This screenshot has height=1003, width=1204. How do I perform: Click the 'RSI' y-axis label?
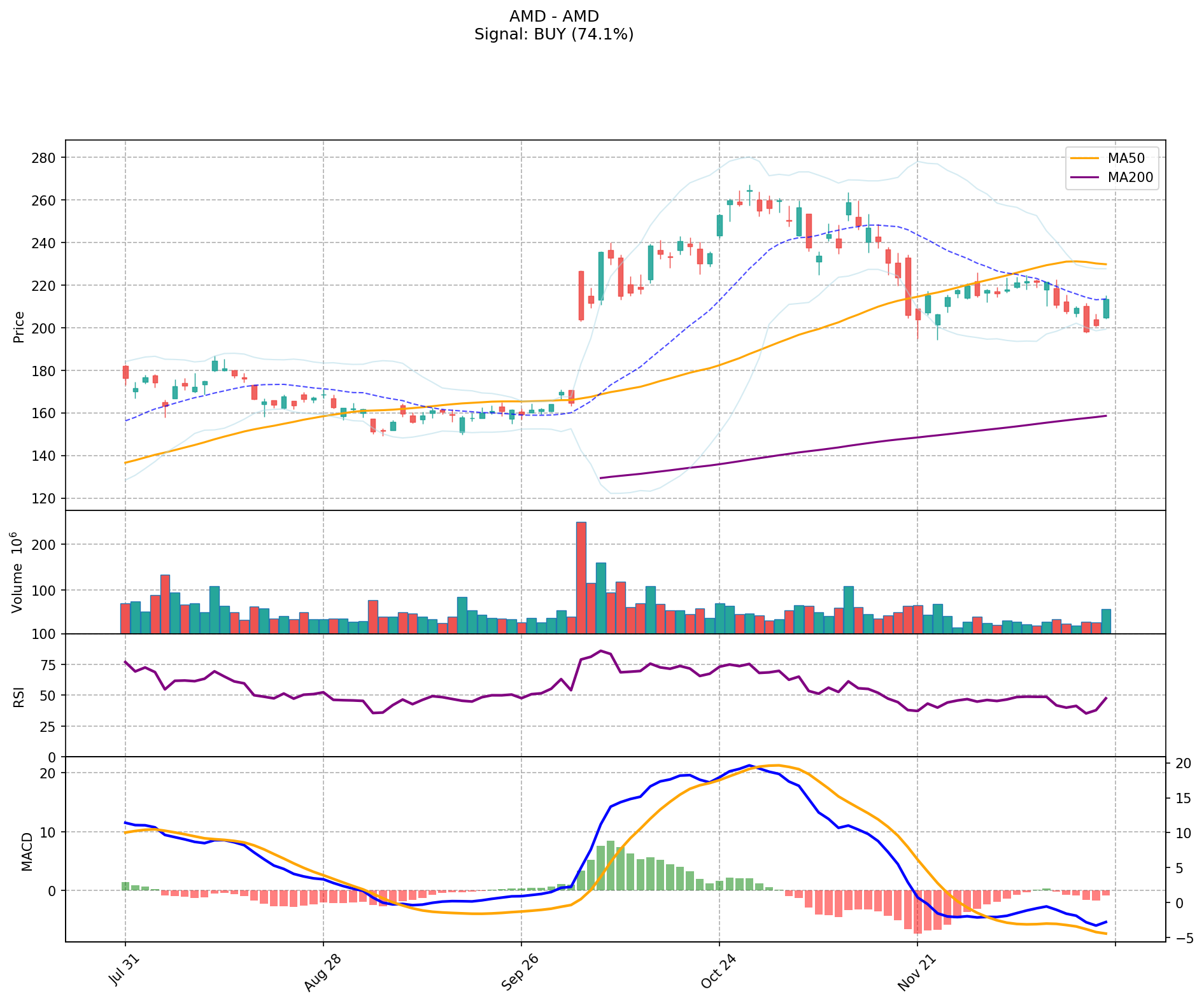(x=19, y=696)
